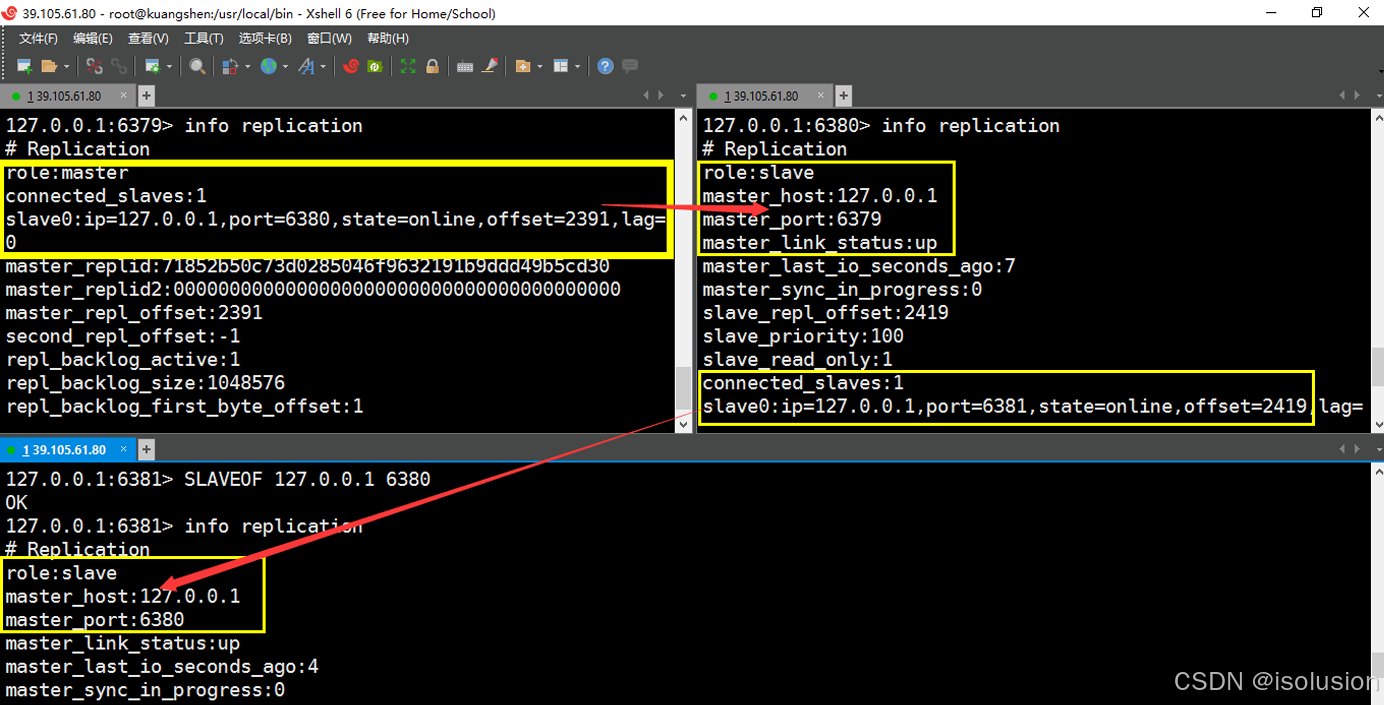Expand the color scheme dropdown arrow

[248, 66]
